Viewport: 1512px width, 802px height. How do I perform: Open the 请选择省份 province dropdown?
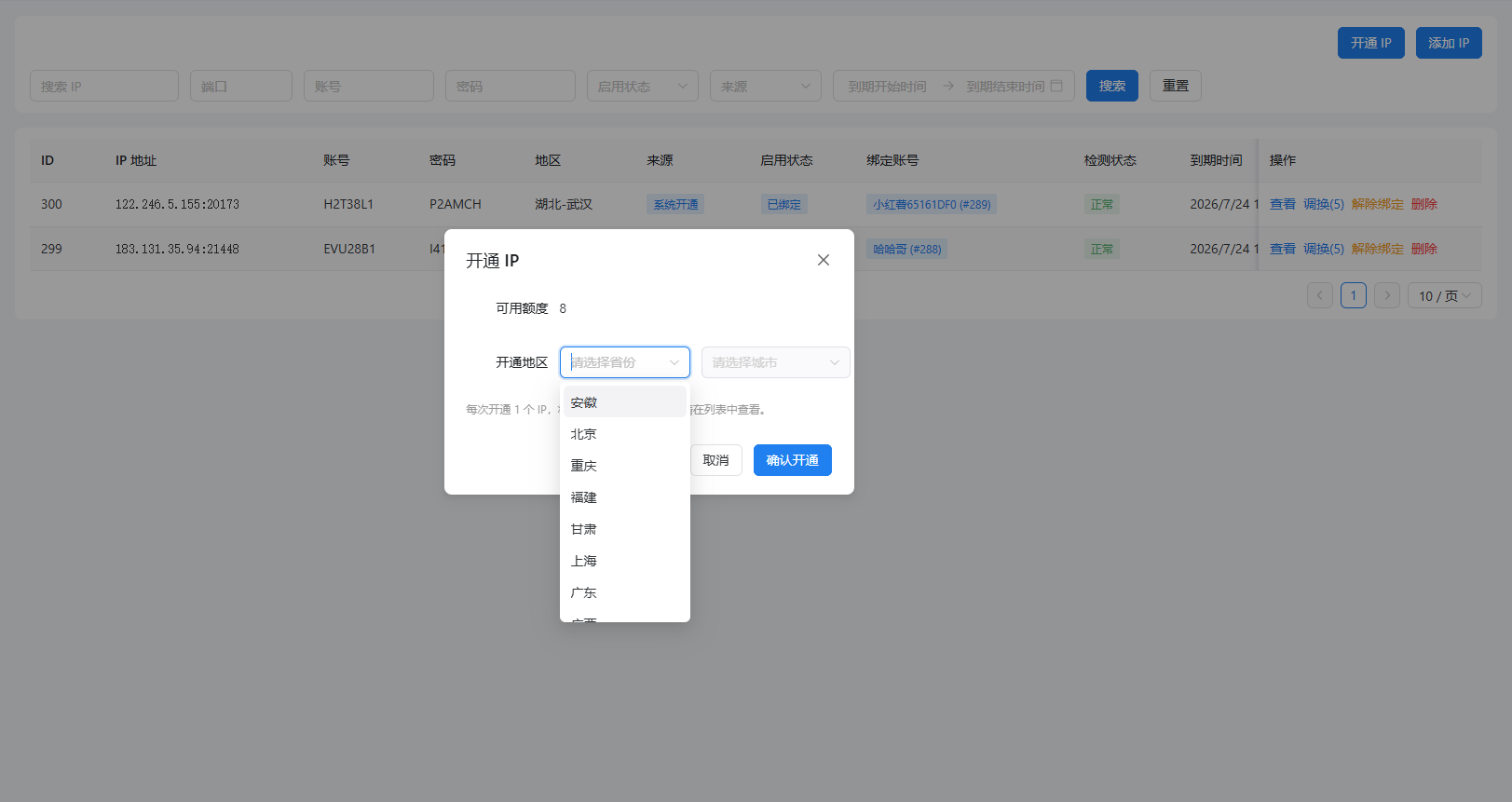coord(625,362)
